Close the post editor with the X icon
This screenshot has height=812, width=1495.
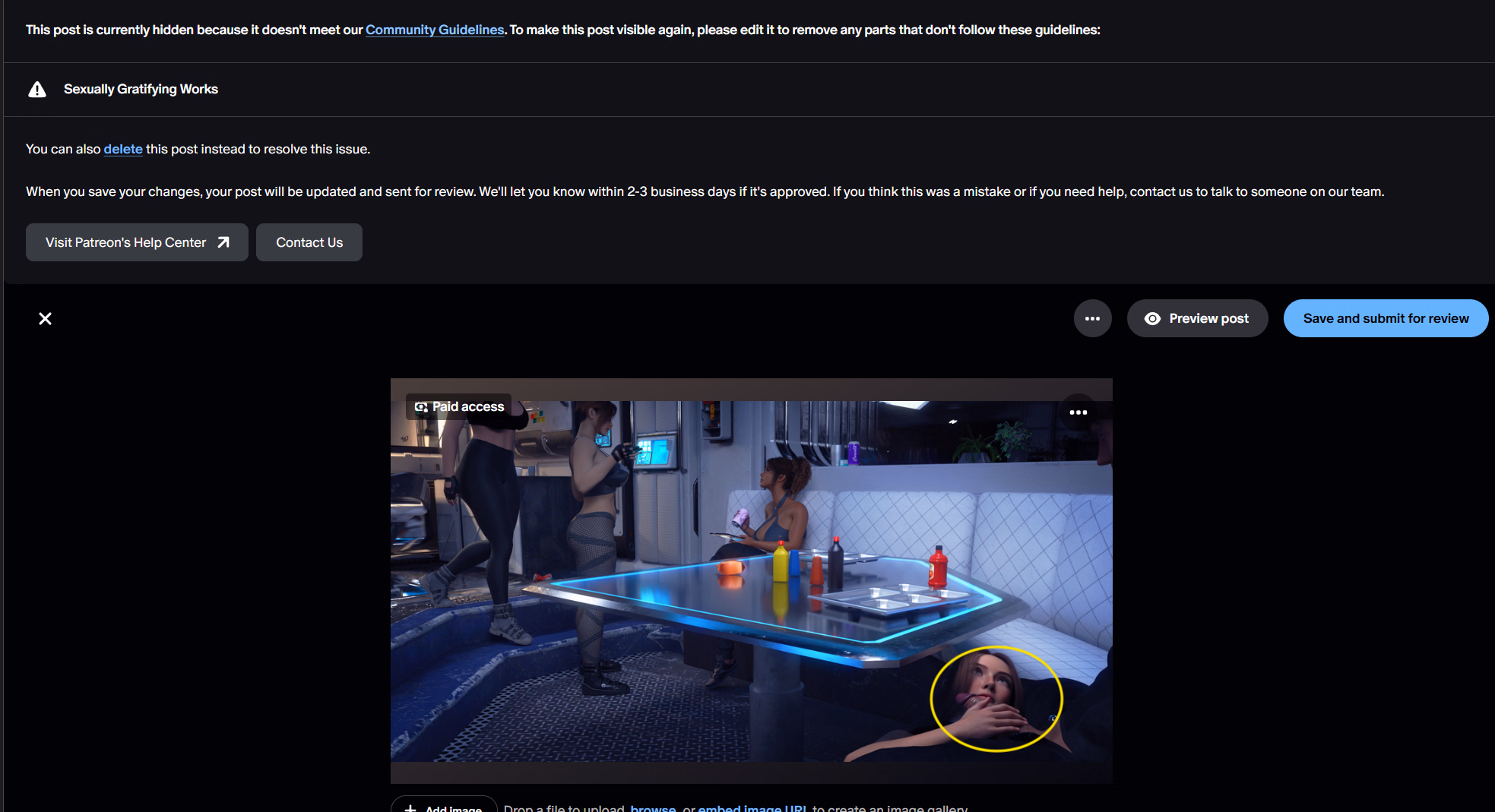[46, 319]
